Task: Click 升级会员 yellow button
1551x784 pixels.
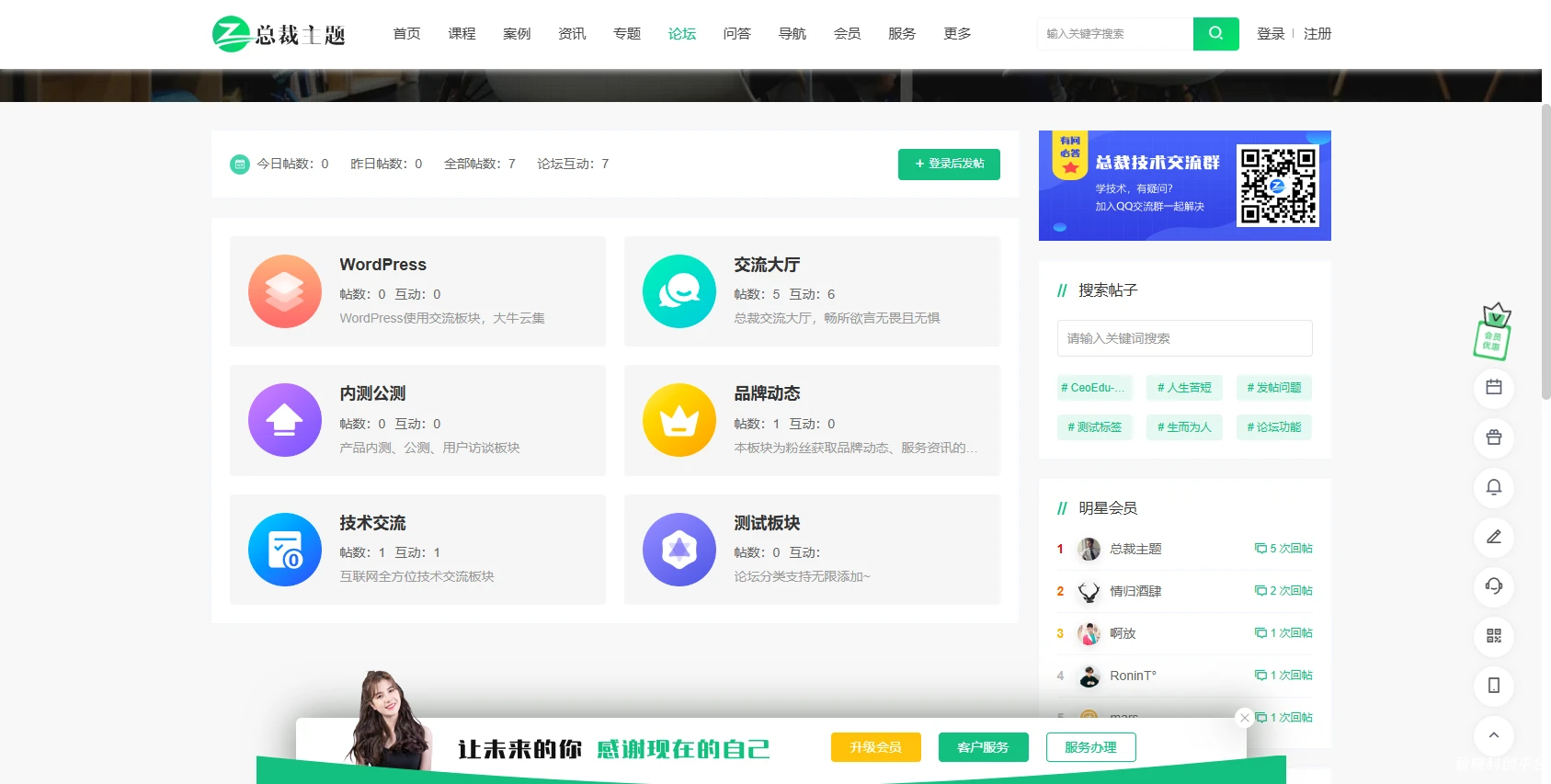Action: coord(876,747)
